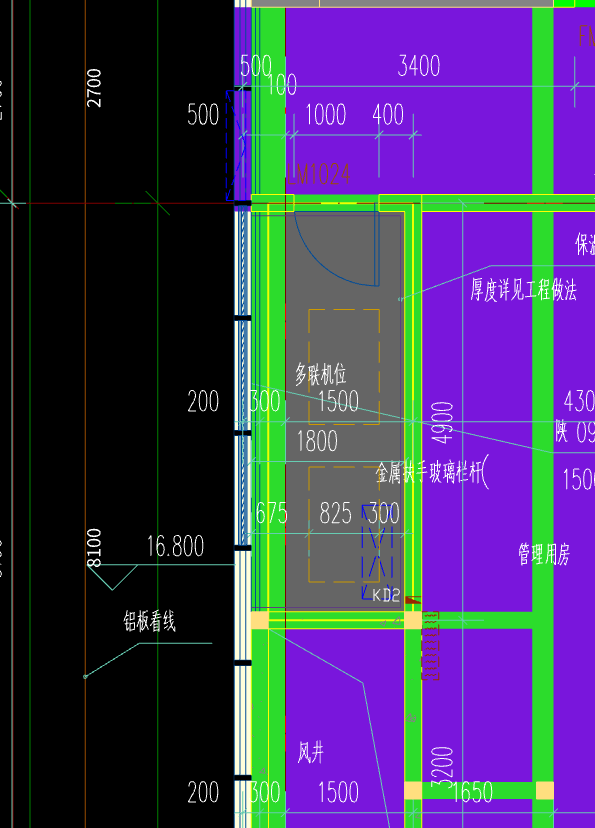Viewport: 595px width, 828px height.
Task: Select dashed orange unit outline under 多联机位
Action: [x=344, y=367]
